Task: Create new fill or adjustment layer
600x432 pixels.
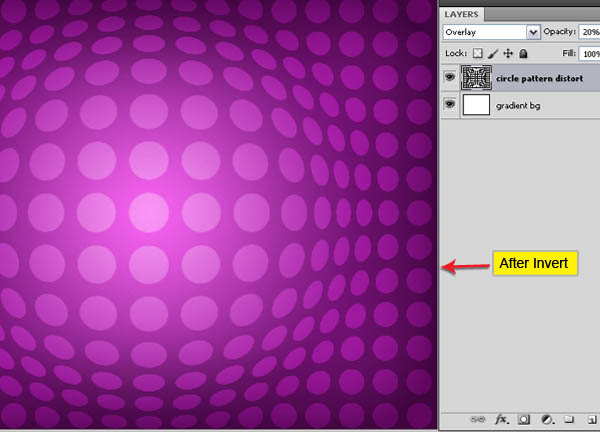Action: pos(547,419)
